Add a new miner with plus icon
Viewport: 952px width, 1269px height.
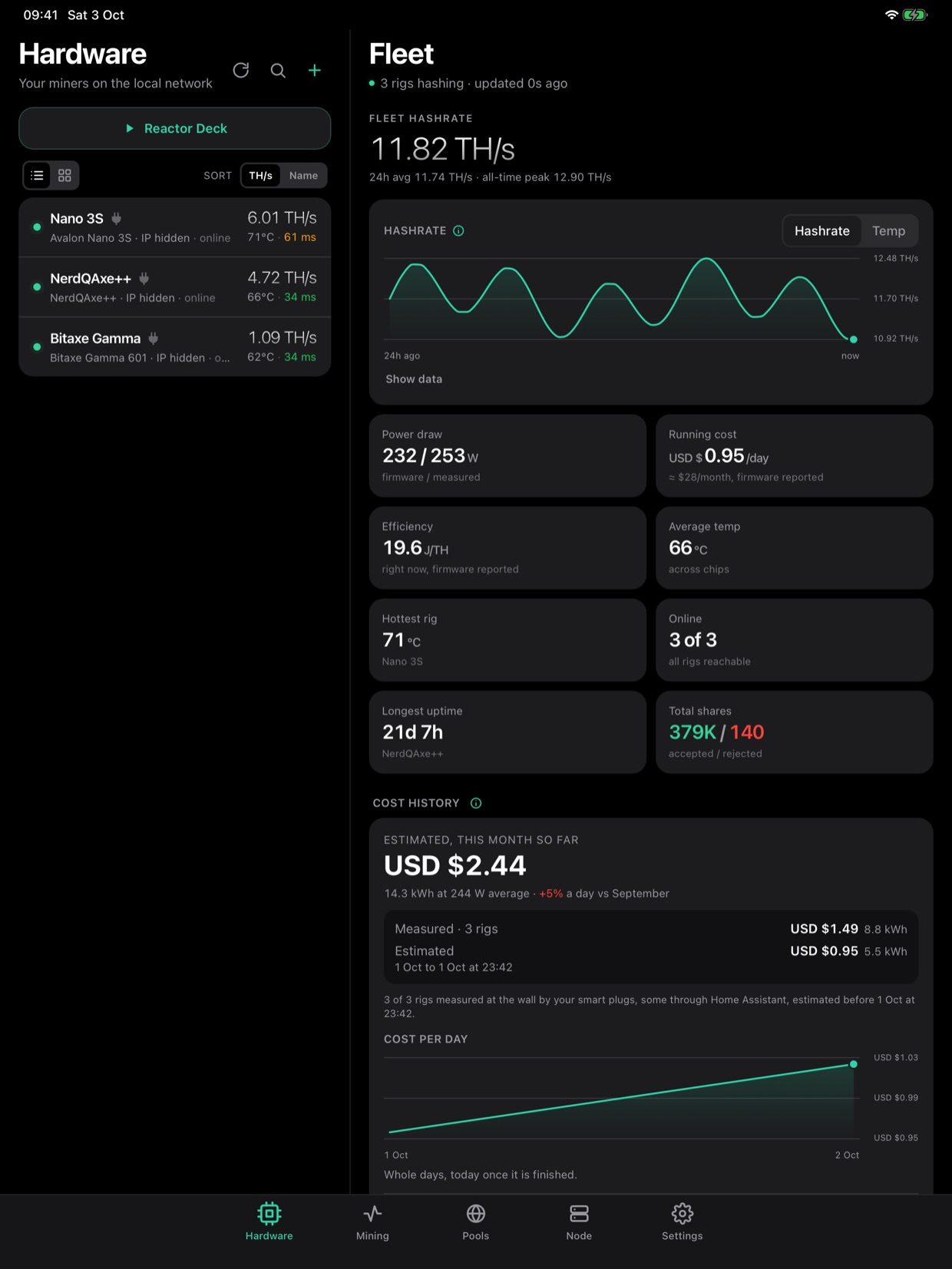315,71
